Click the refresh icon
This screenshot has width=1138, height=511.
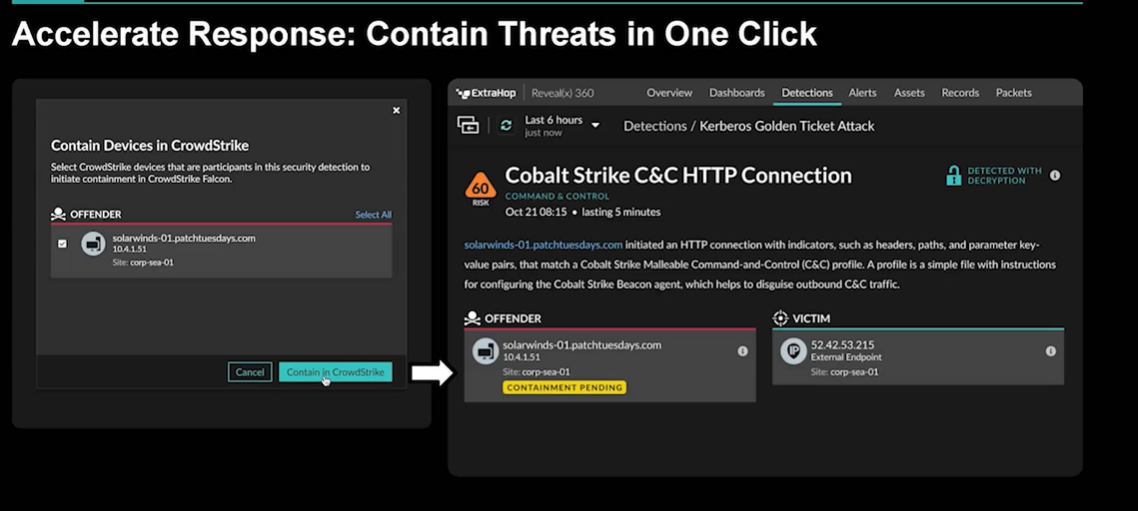click(506, 126)
